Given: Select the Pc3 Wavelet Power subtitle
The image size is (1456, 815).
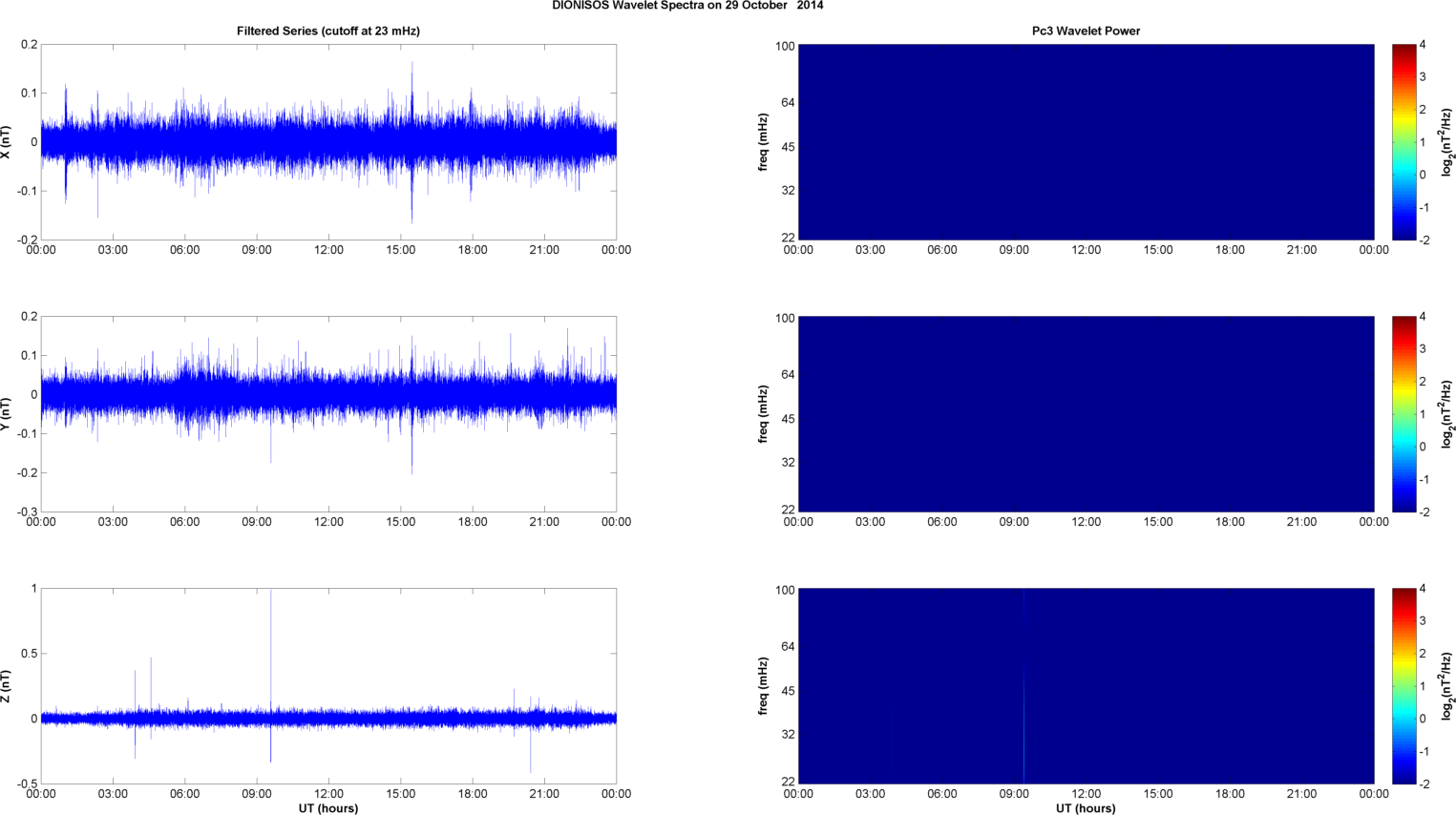Looking at the screenshot, I should click(x=1086, y=31).
